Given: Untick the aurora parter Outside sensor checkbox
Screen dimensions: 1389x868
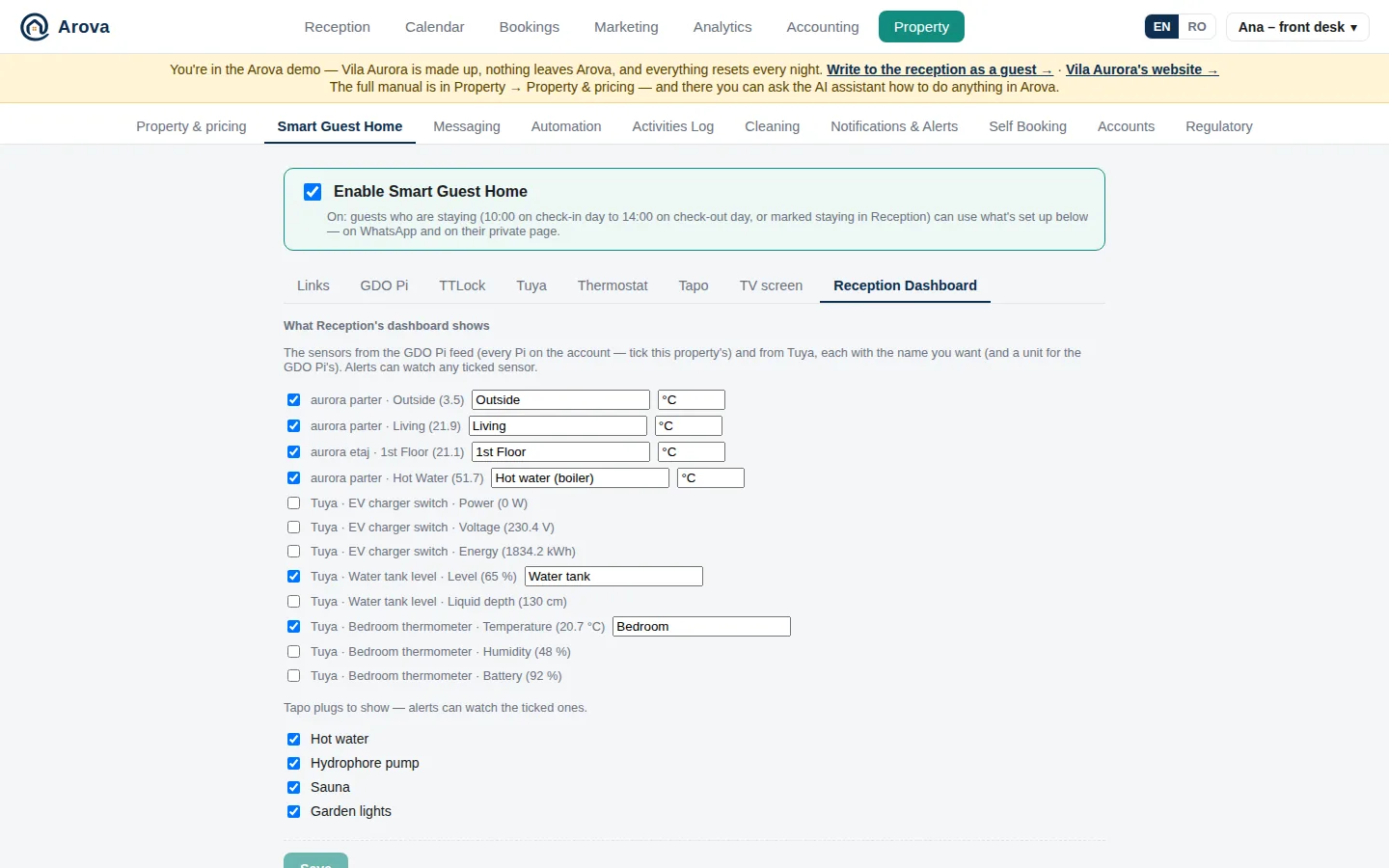Looking at the screenshot, I should (294, 400).
